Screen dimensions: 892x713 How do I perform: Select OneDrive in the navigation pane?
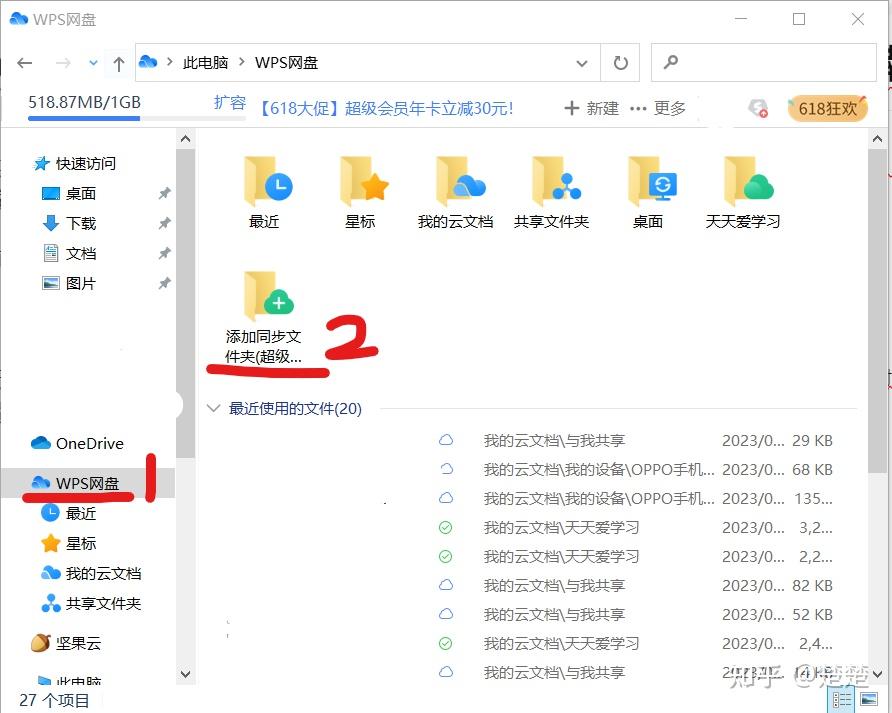(77, 443)
